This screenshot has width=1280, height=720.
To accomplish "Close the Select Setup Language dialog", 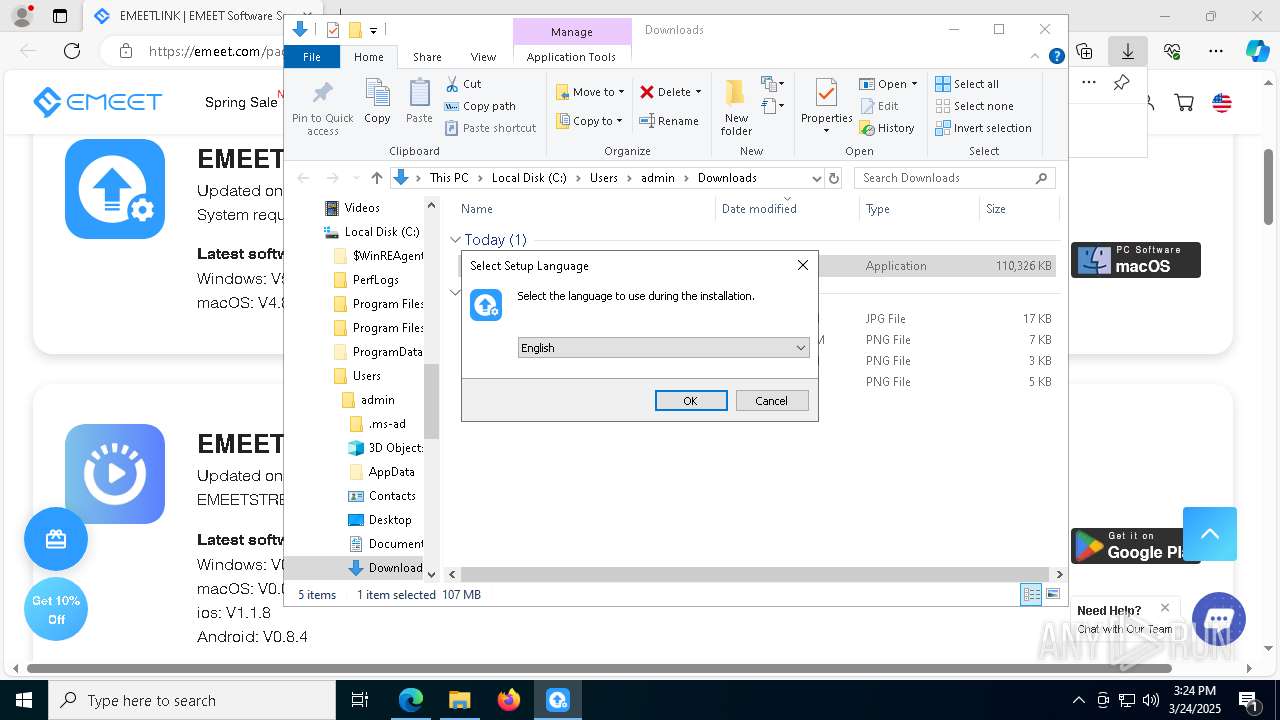I will coord(802,265).
